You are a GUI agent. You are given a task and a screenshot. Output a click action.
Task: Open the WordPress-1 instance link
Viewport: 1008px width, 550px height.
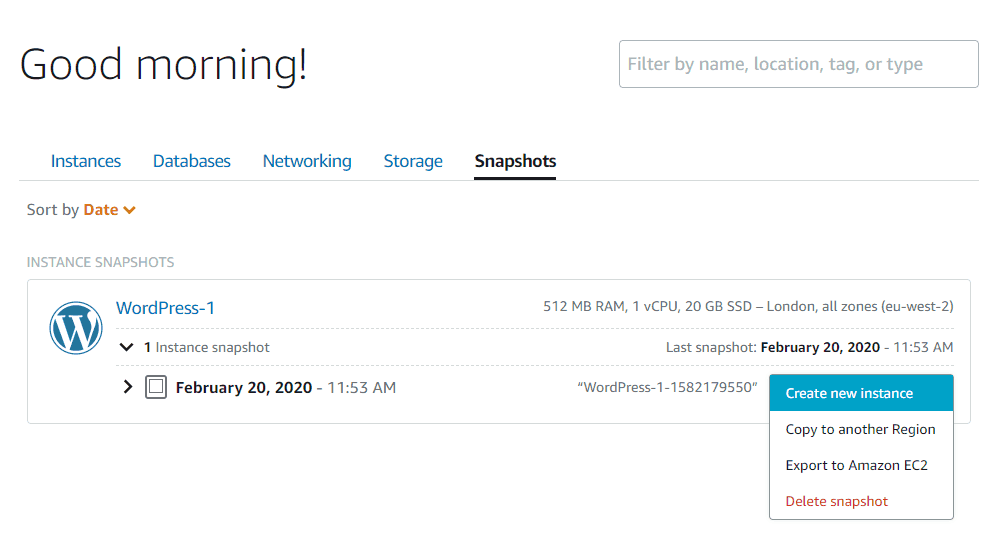pyautogui.click(x=165, y=308)
